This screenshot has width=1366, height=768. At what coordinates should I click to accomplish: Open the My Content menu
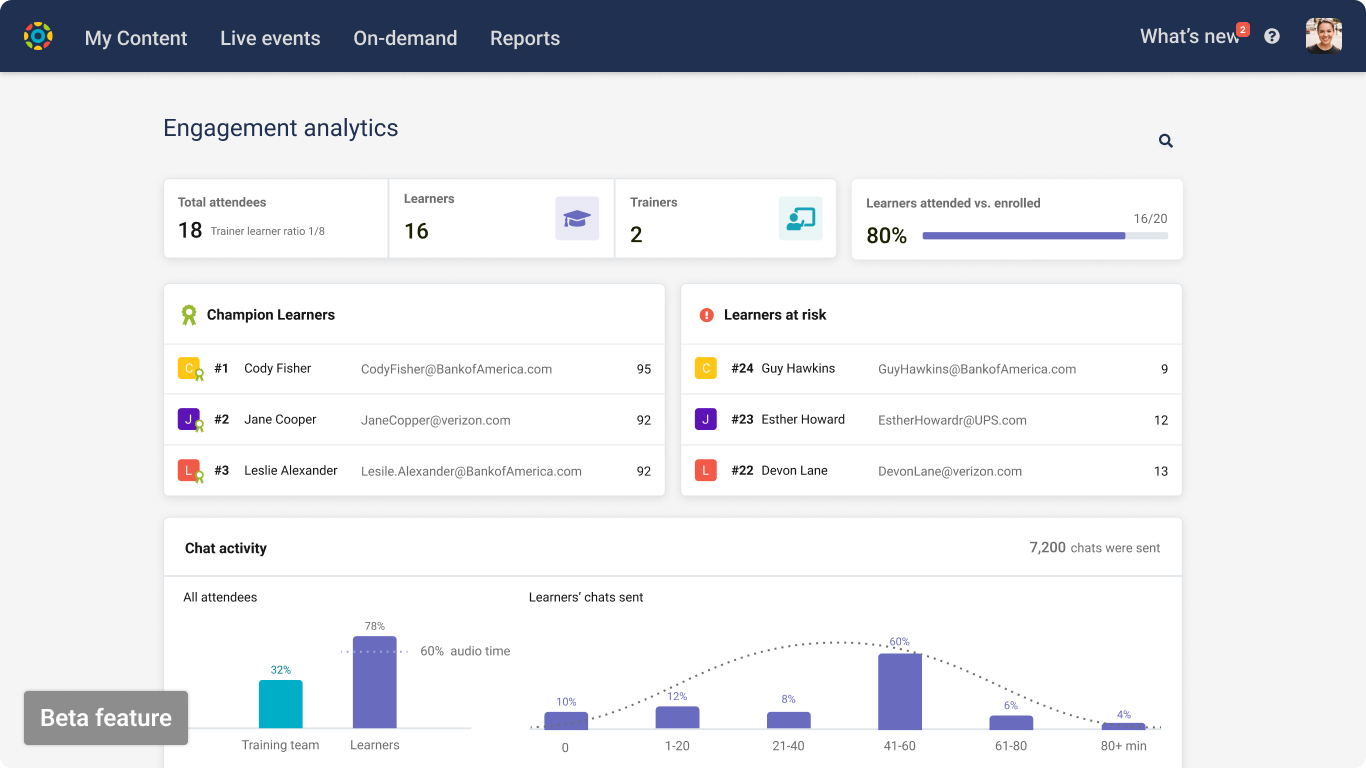(136, 38)
